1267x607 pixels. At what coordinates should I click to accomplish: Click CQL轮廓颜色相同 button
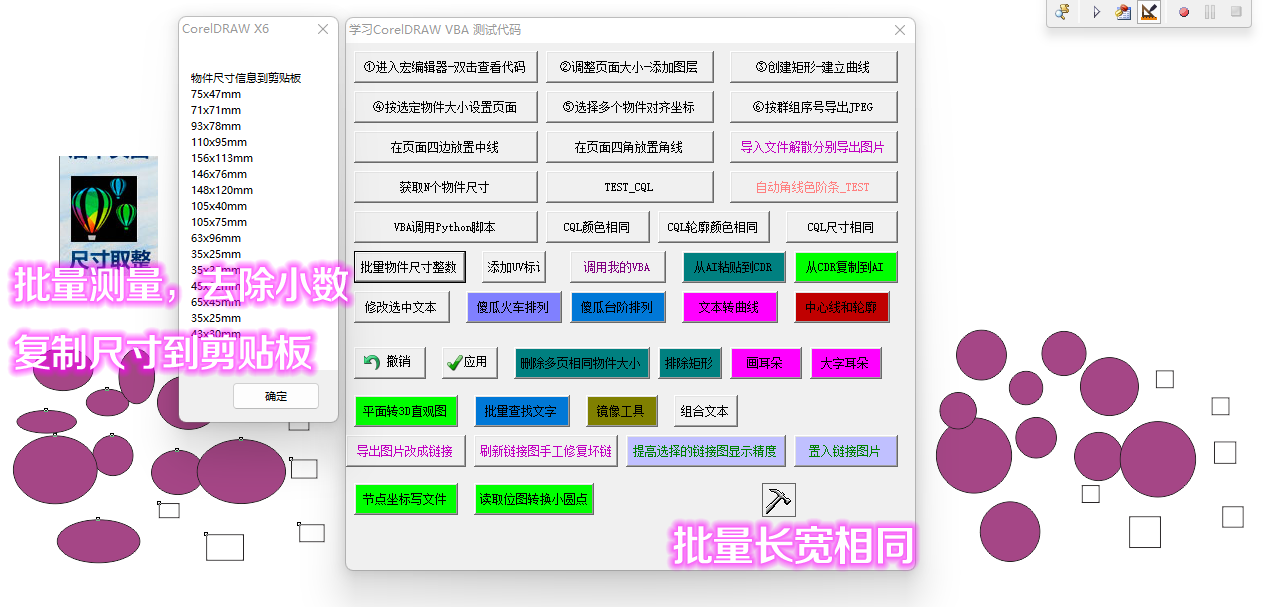click(x=714, y=227)
